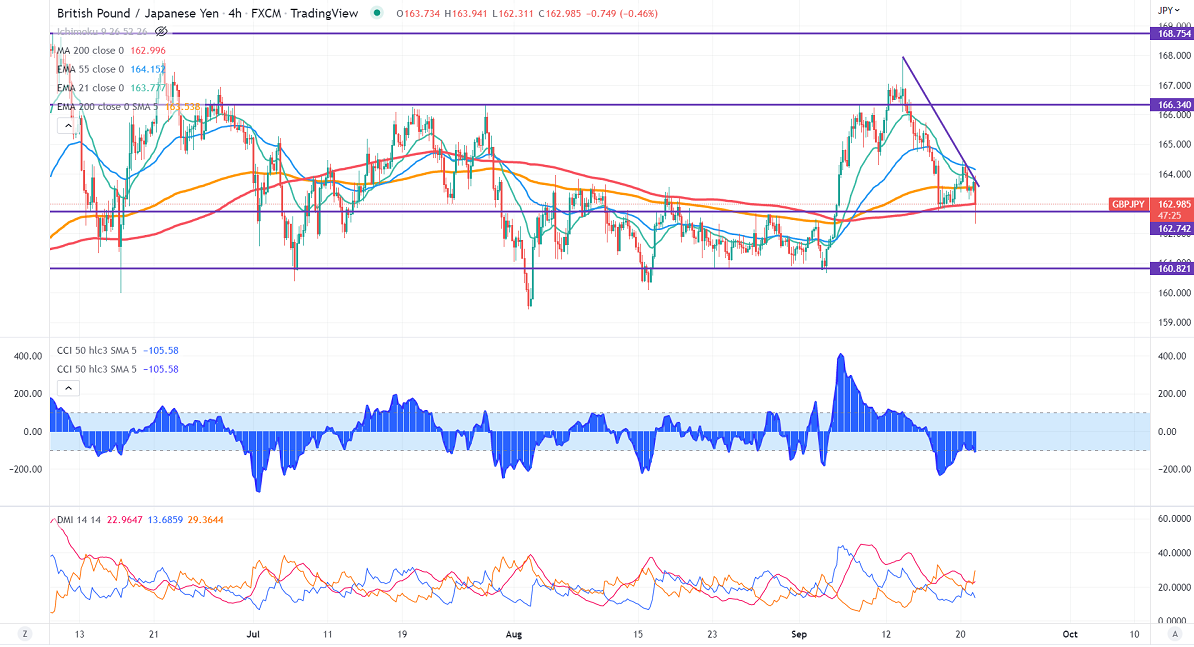
Task: Click the DMI value 13.6859
Action: [x=165, y=520]
